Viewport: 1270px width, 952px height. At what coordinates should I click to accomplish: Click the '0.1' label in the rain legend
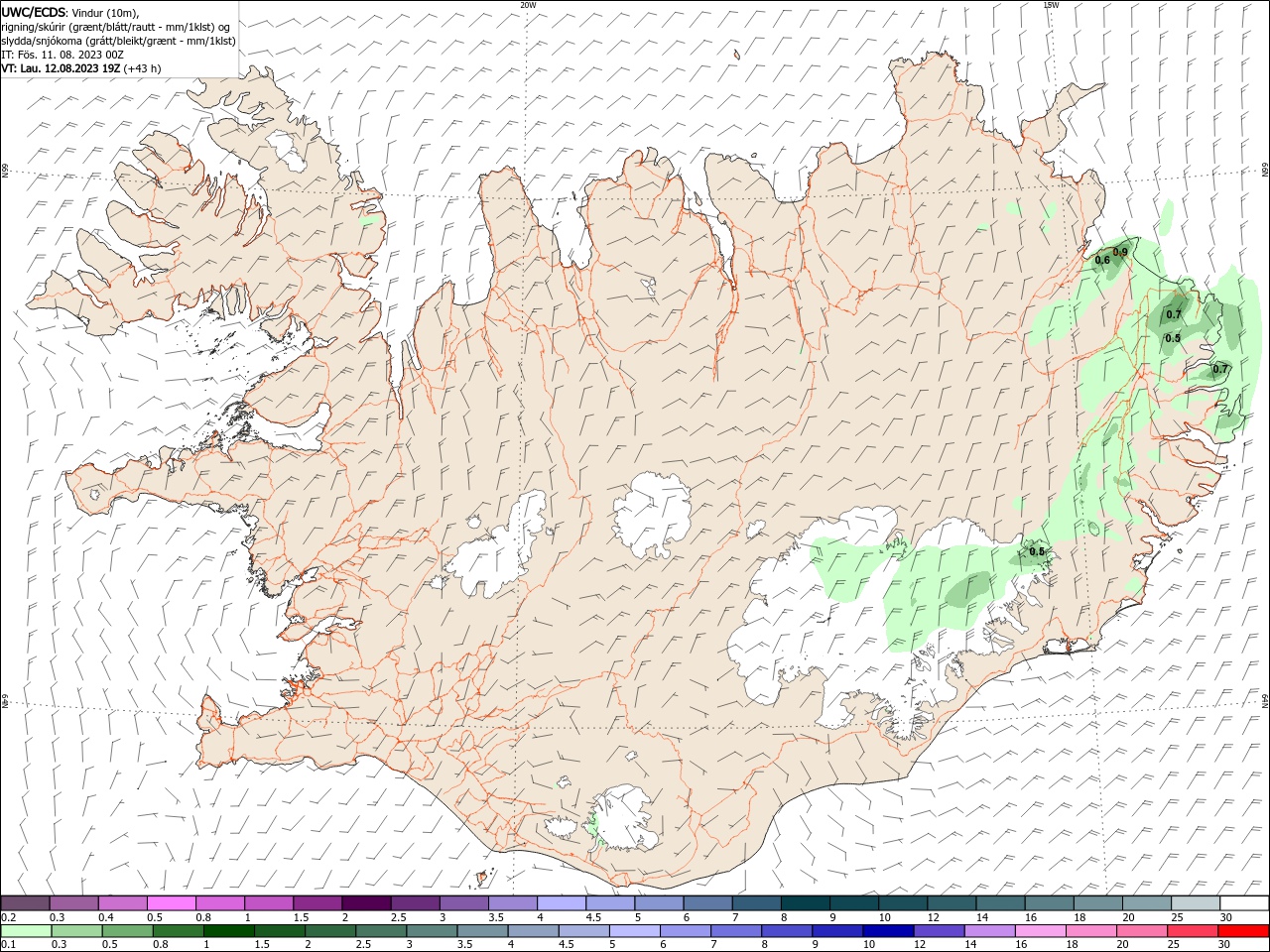click(x=8, y=945)
